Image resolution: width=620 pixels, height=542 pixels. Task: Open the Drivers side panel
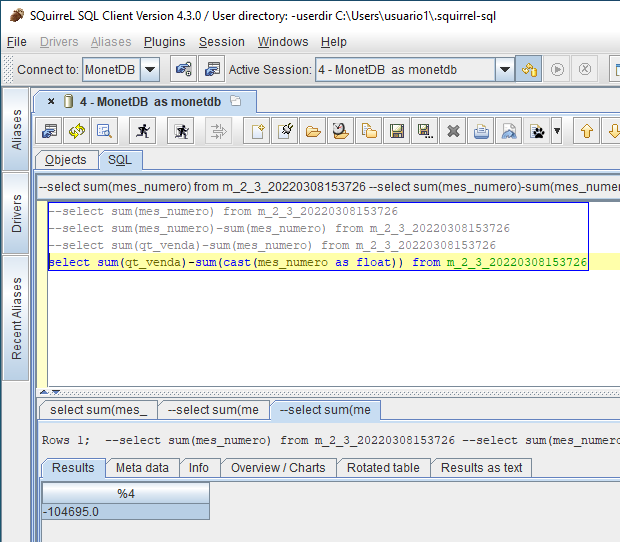click(x=16, y=213)
